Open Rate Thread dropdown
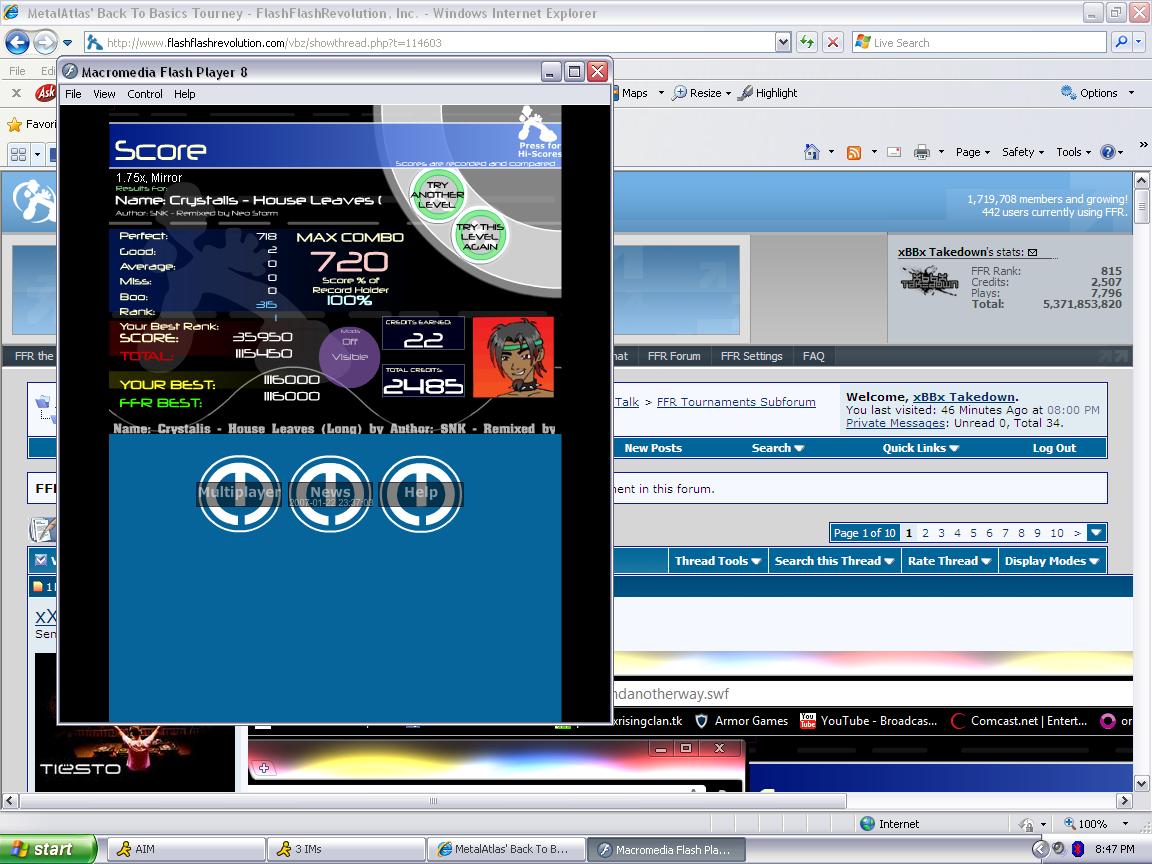This screenshot has height=864, width=1152. pyautogui.click(x=949, y=561)
